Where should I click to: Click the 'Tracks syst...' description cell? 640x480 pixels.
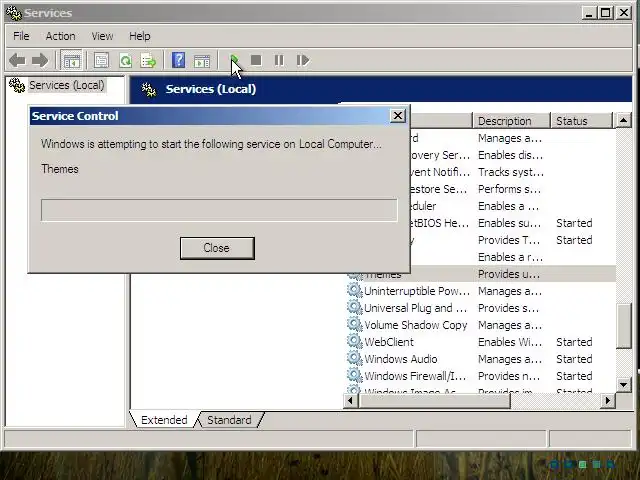511,172
